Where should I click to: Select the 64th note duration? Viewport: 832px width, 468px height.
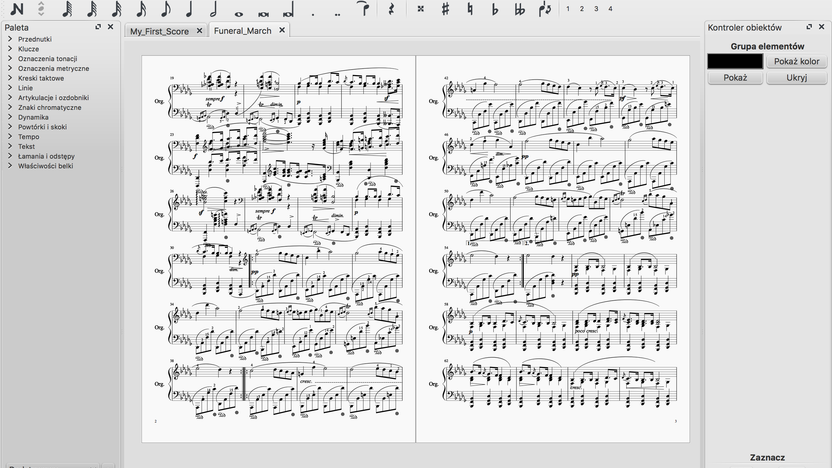[92, 8]
